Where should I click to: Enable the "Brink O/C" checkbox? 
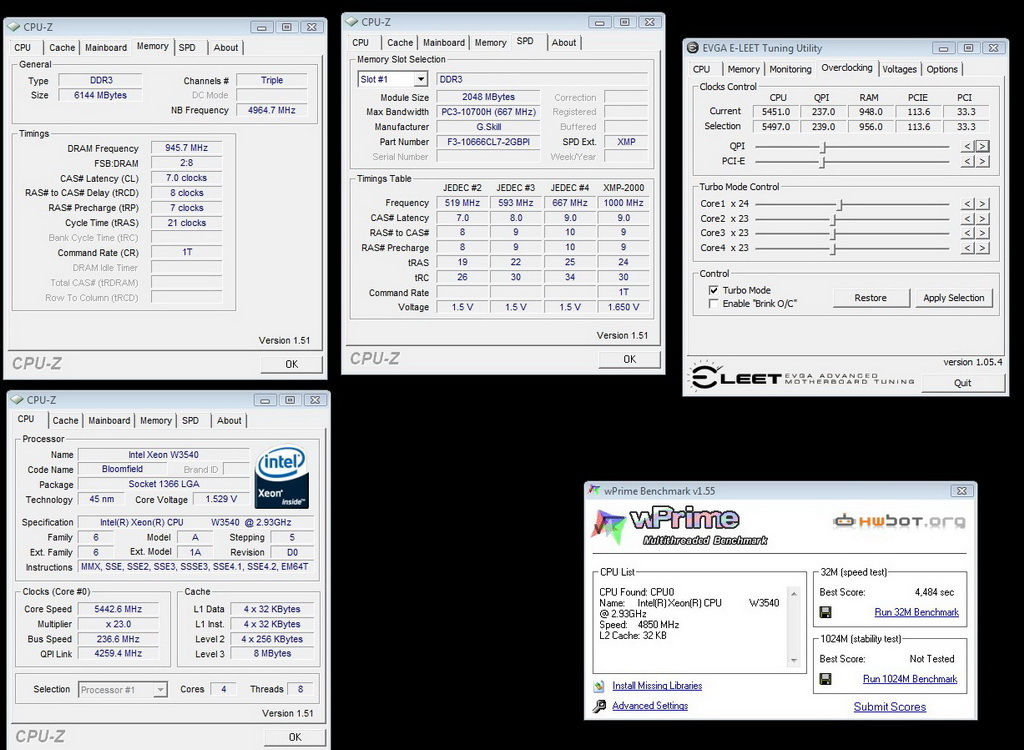pos(714,304)
